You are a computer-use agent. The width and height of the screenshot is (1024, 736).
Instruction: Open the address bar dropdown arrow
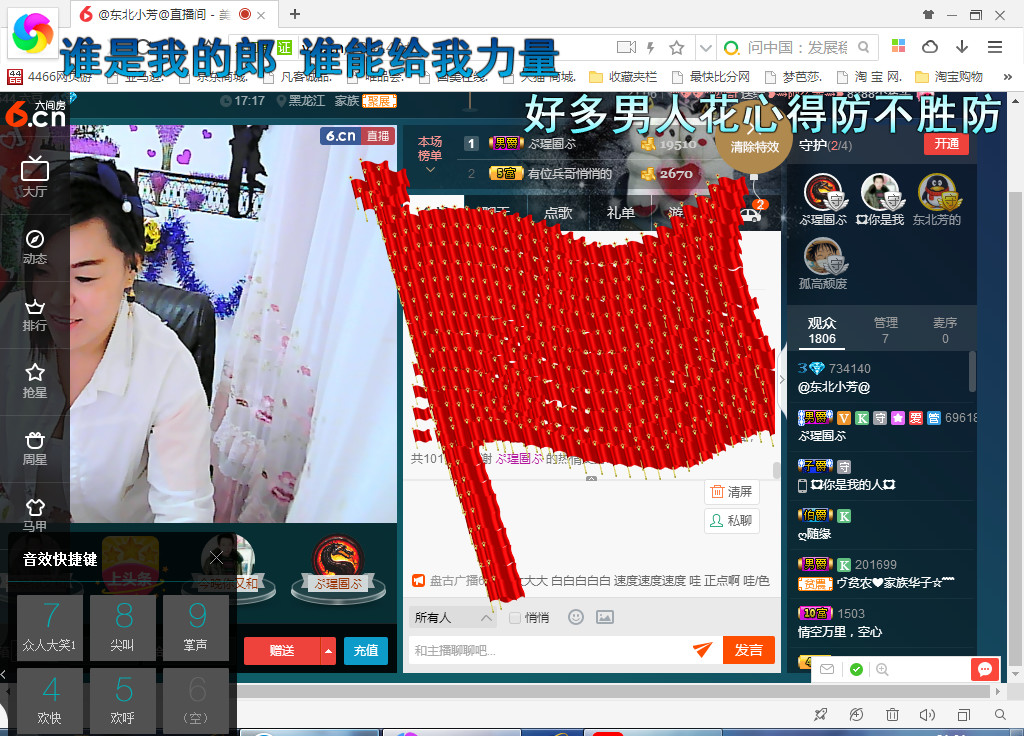[705, 47]
